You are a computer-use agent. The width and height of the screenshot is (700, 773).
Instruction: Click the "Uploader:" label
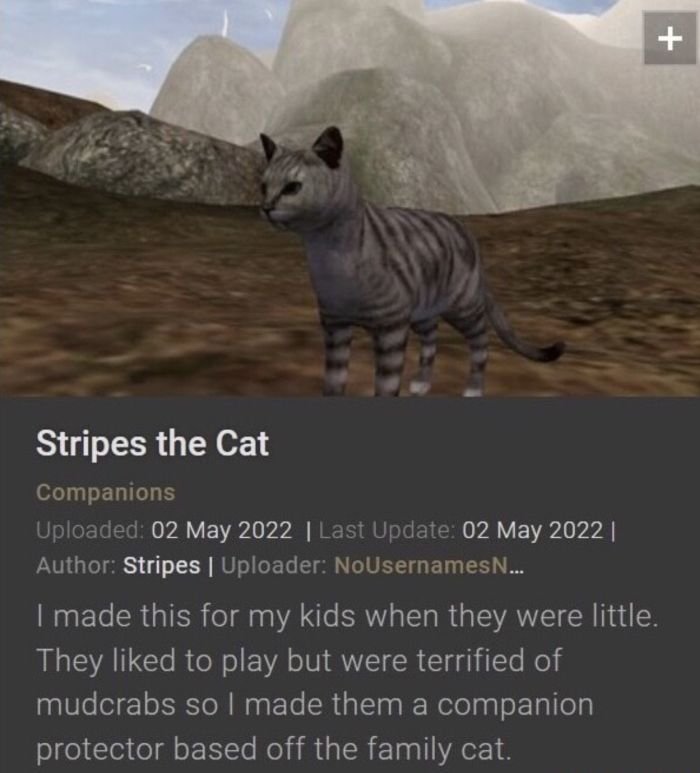point(274,565)
